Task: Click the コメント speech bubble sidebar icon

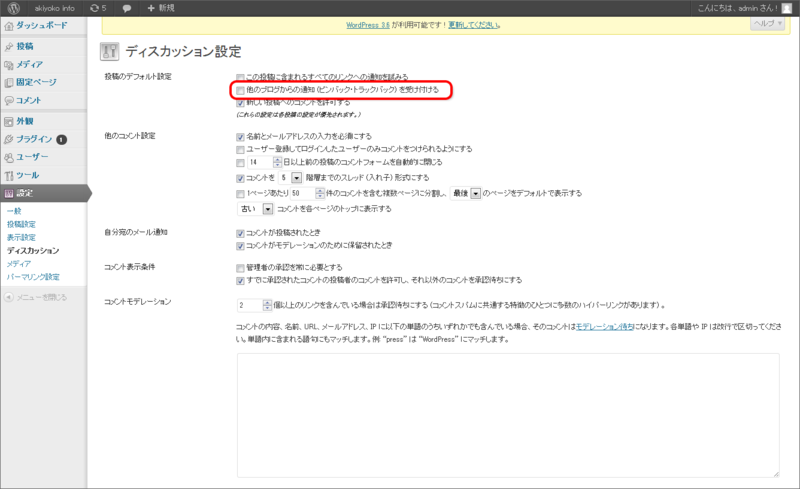Action: pyautogui.click(x=9, y=101)
